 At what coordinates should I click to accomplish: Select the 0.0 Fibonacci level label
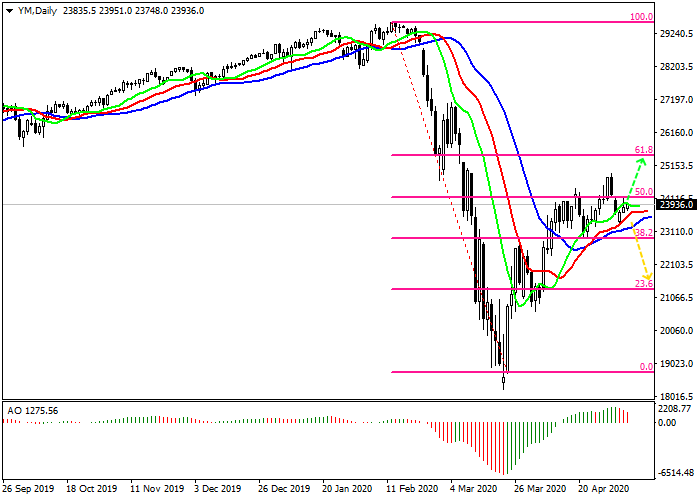[x=645, y=367]
